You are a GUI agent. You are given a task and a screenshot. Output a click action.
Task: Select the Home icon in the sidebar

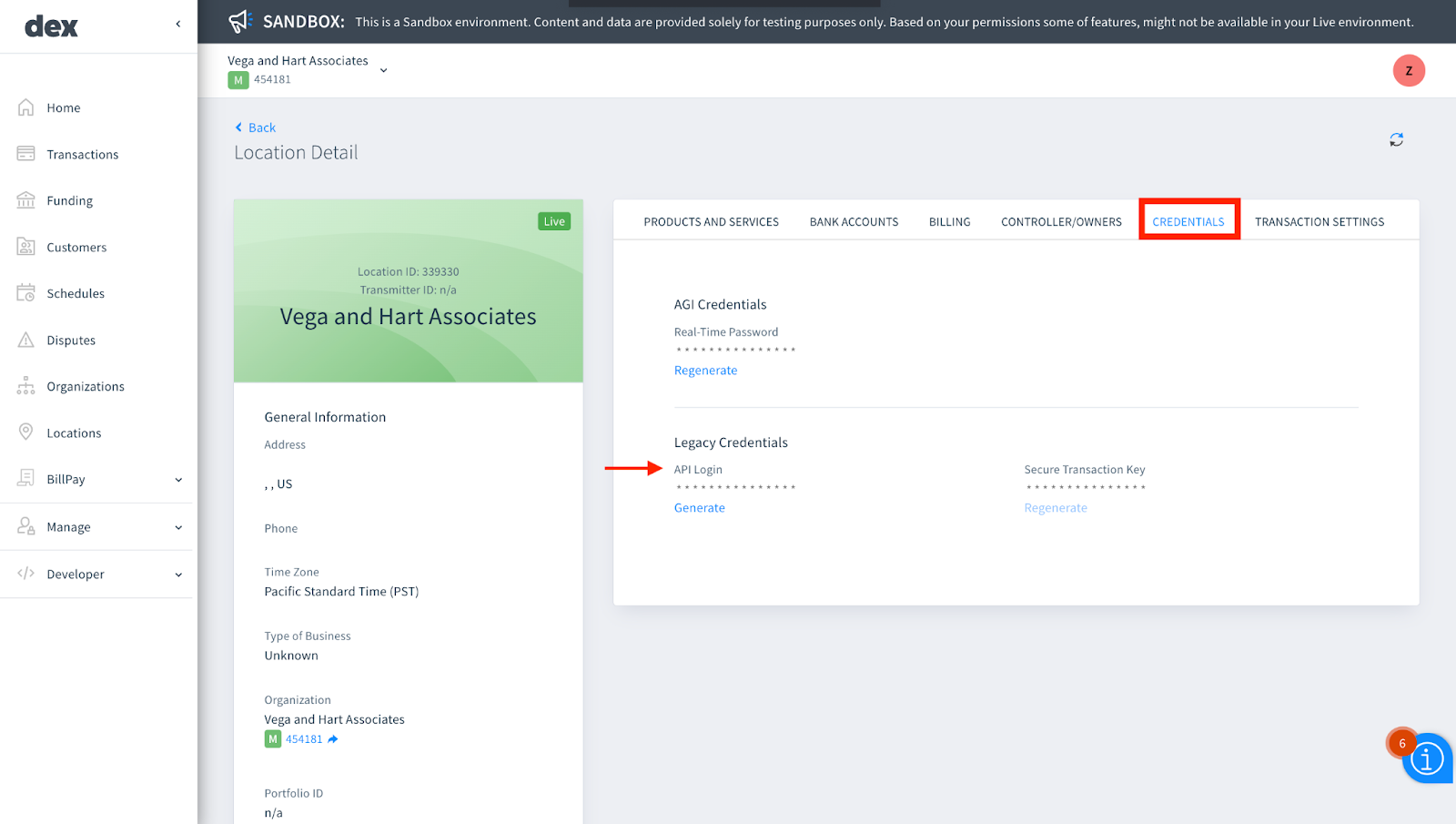pos(26,107)
